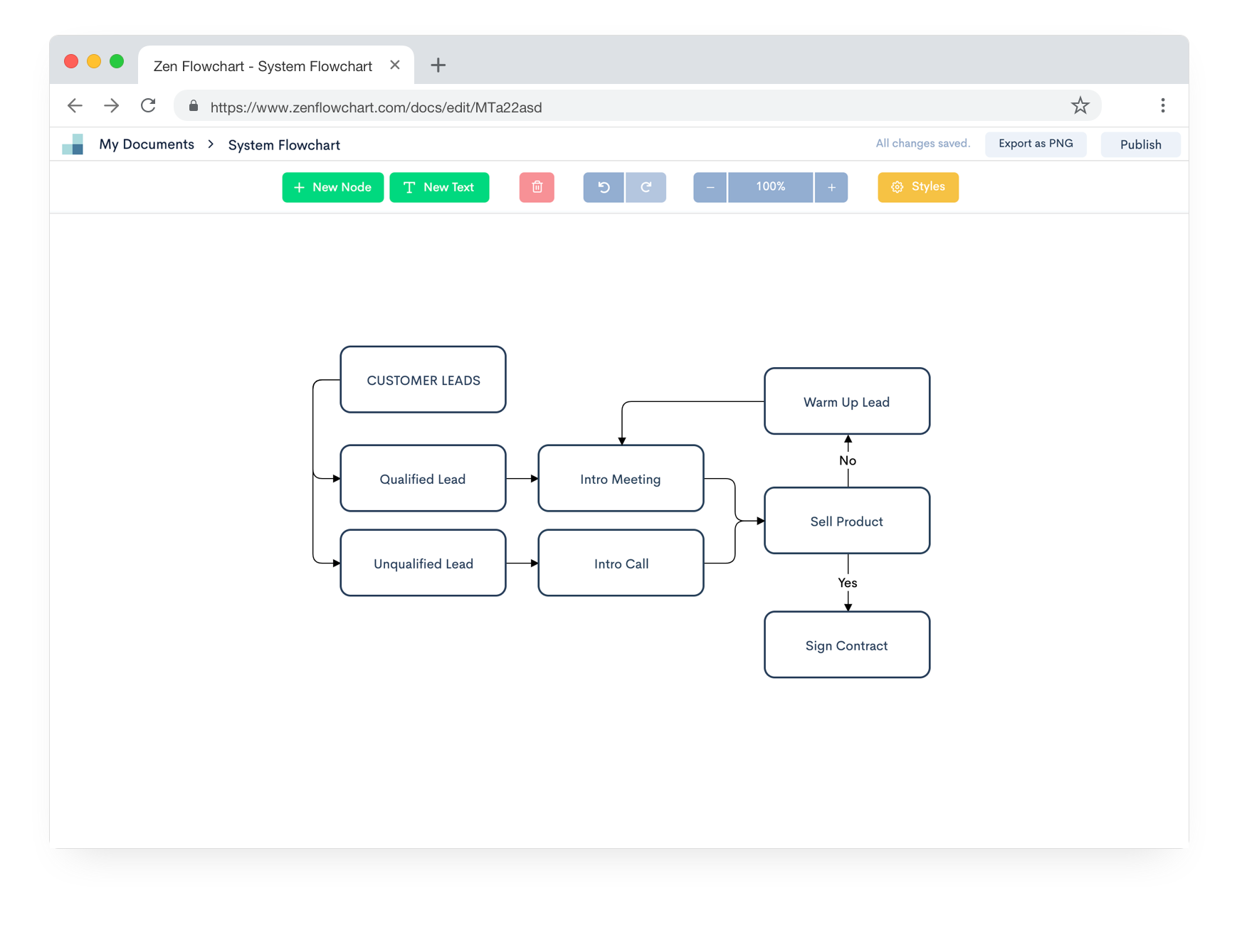This screenshot has width=1237, height=952.
Task: Expand the breadcrumb chevron after My Documents
Action: click(x=211, y=144)
